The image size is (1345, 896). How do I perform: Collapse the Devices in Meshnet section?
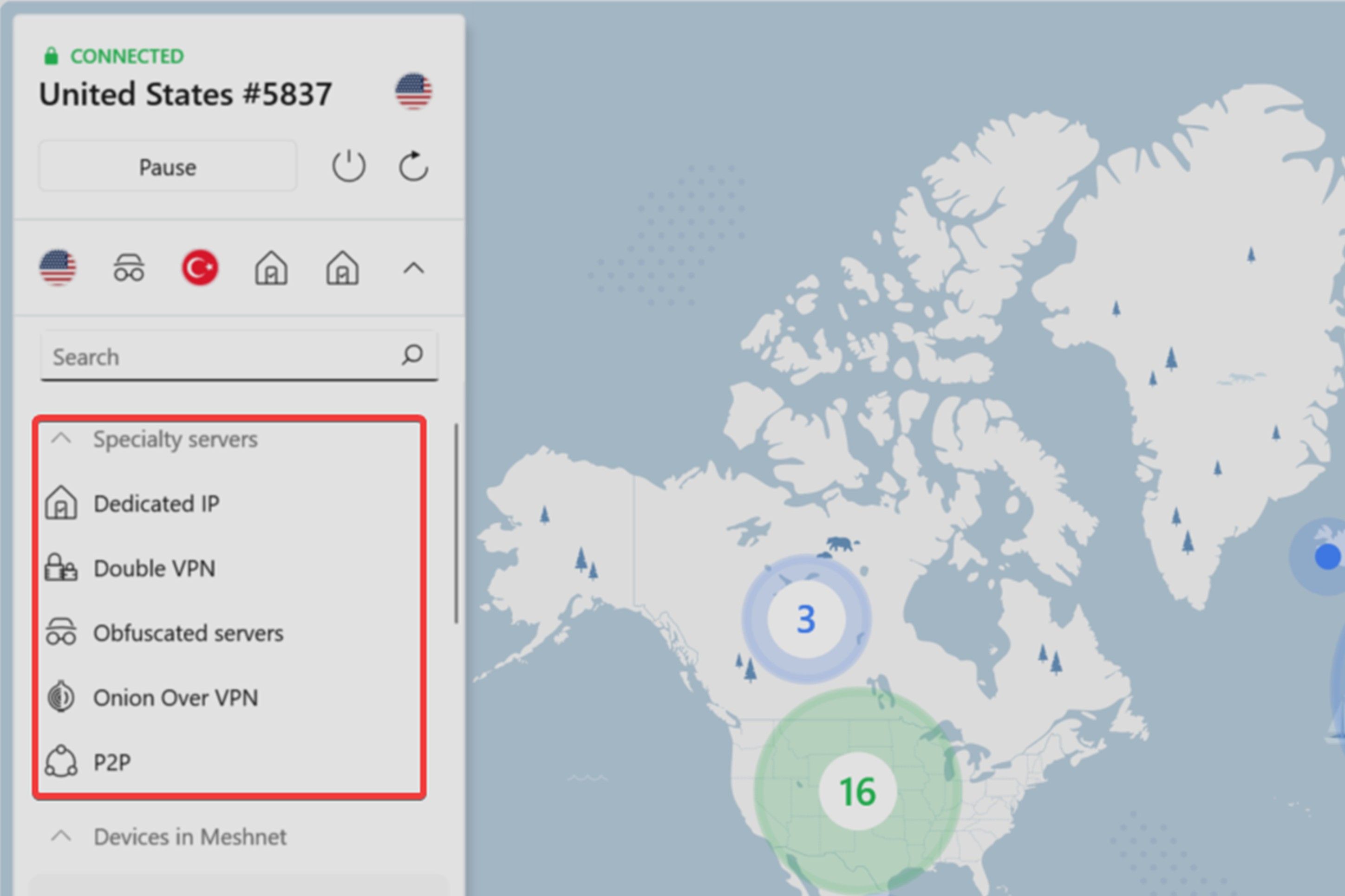[61, 837]
